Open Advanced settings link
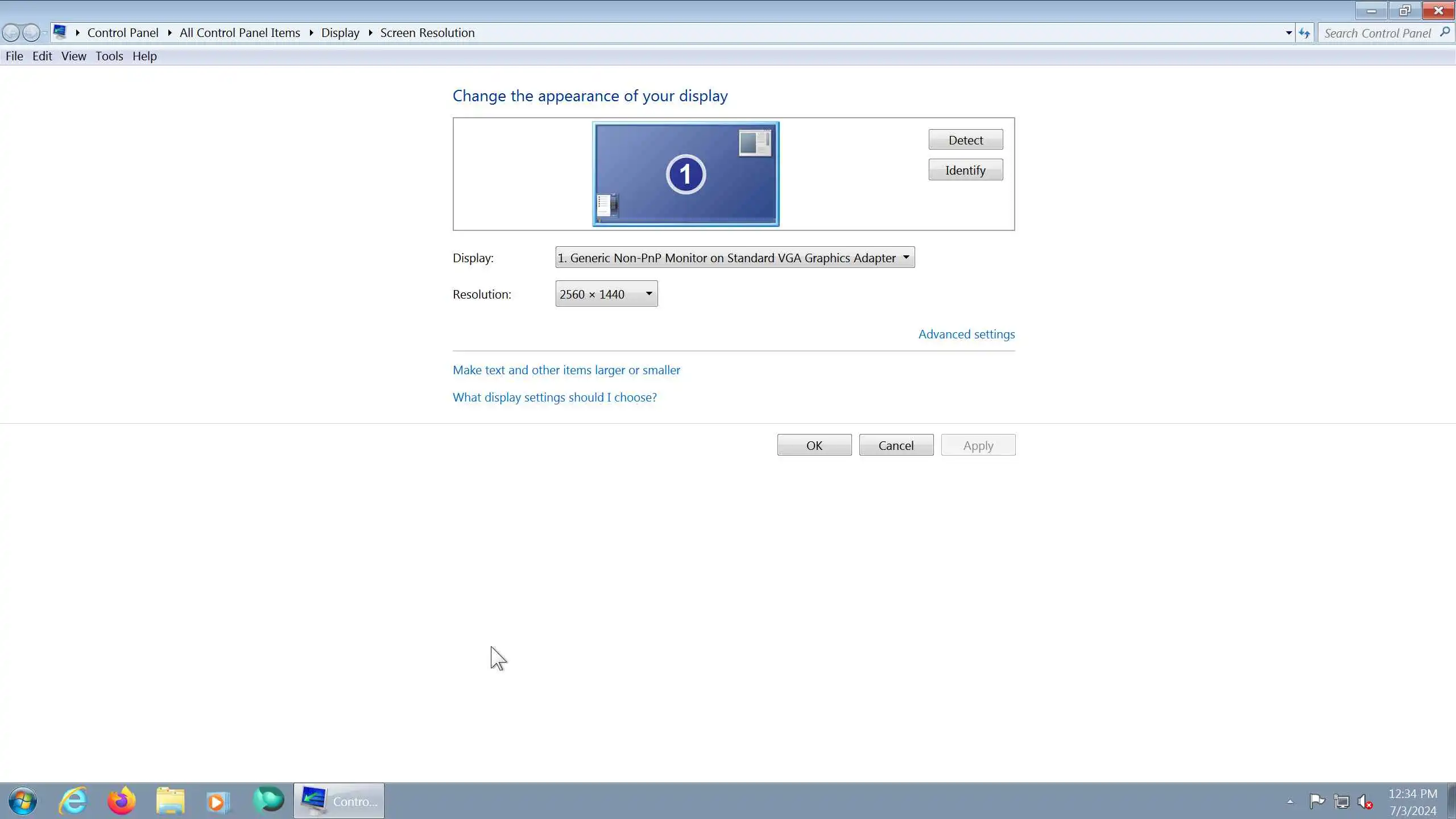 pyautogui.click(x=966, y=334)
